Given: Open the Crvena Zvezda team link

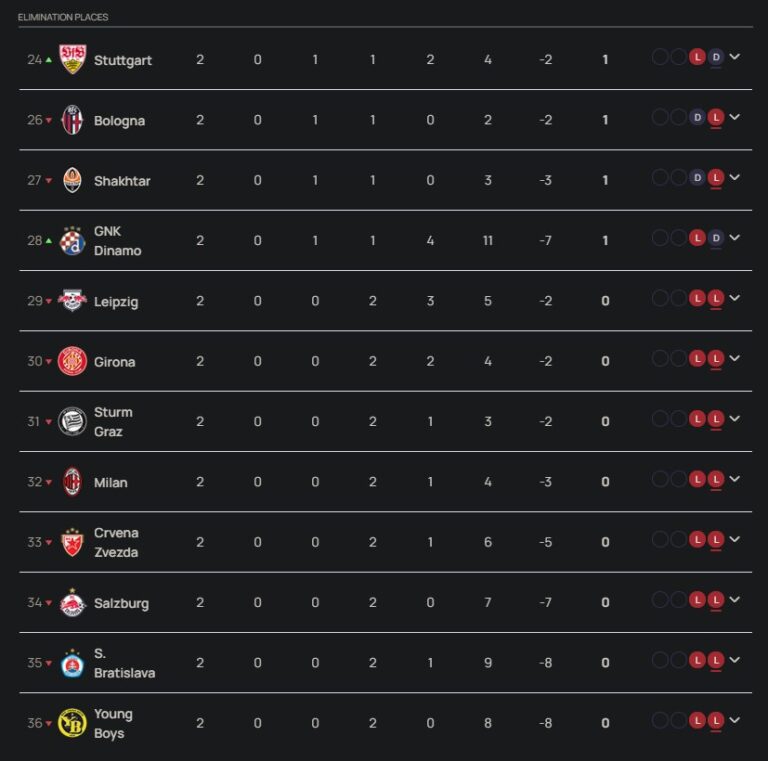Looking at the screenshot, I should pyautogui.click(x=116, y=542).
